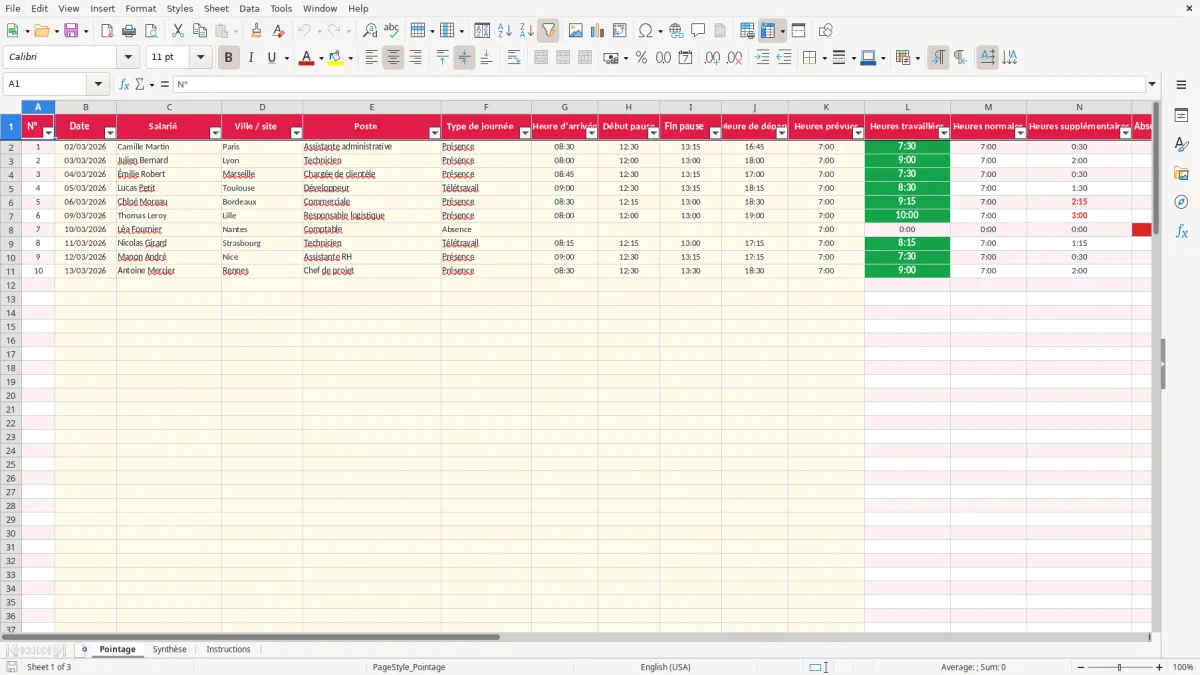Toggle Left-To-Right text direction
Viewport: 1200px width, 675px height.
point(937,58)
